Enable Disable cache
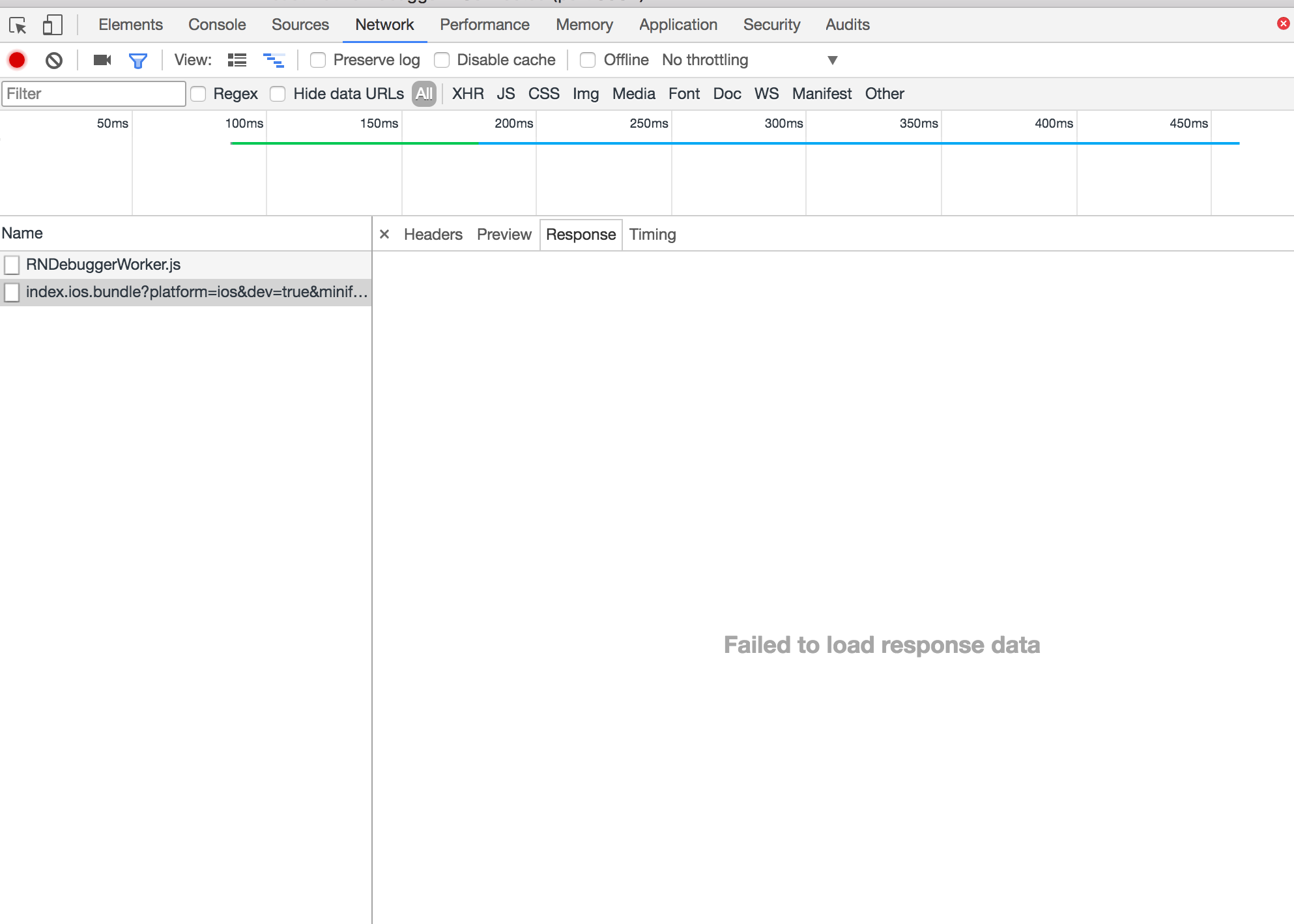This screenshot has width=1294, height=924. pos(442,59)
